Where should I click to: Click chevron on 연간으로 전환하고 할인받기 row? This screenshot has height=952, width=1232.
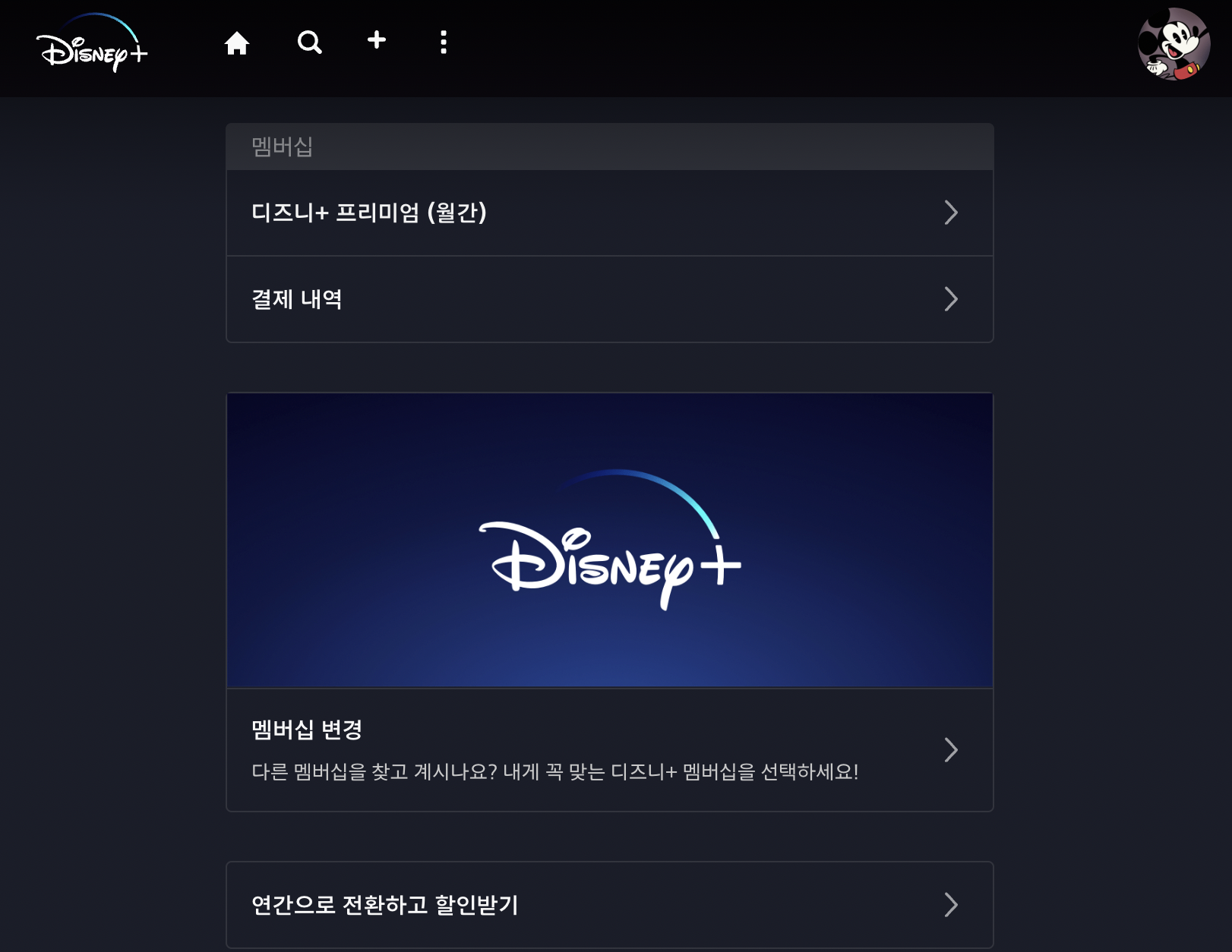tap(951, 905)
